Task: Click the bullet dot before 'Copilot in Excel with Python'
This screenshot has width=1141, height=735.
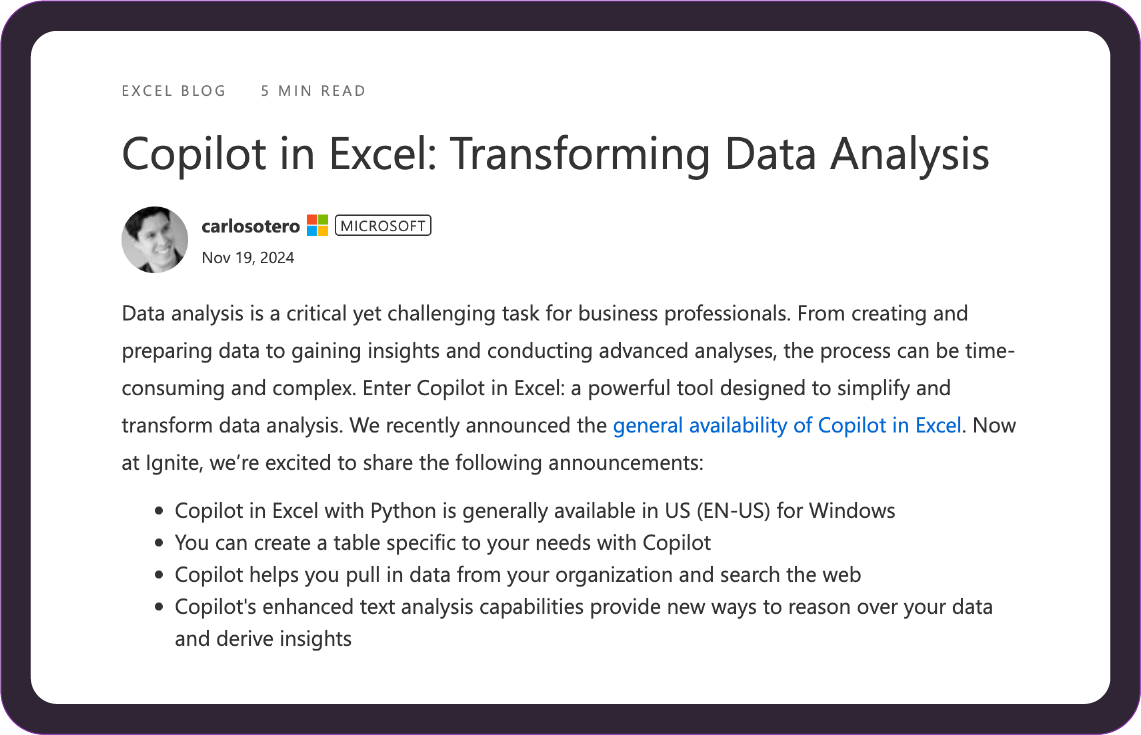Action: [159, 512]
